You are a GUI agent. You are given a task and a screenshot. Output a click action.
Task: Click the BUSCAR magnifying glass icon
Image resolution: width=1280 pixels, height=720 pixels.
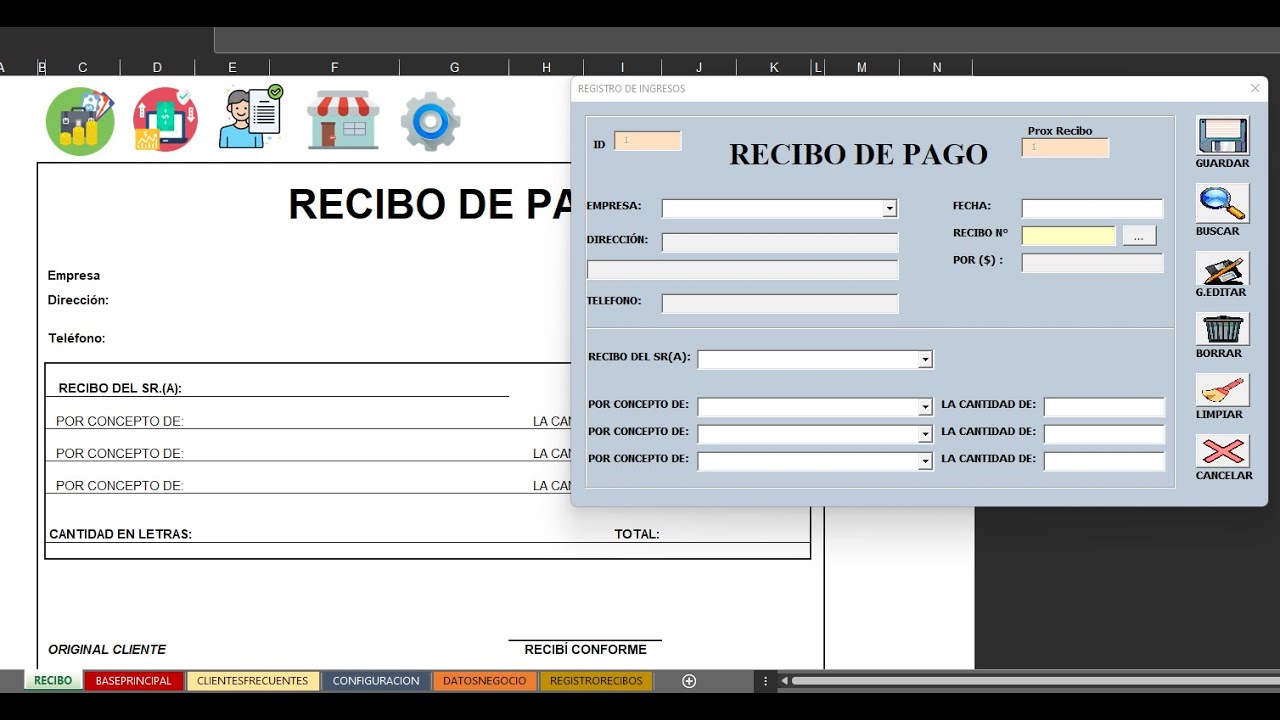coord(1222,203)
